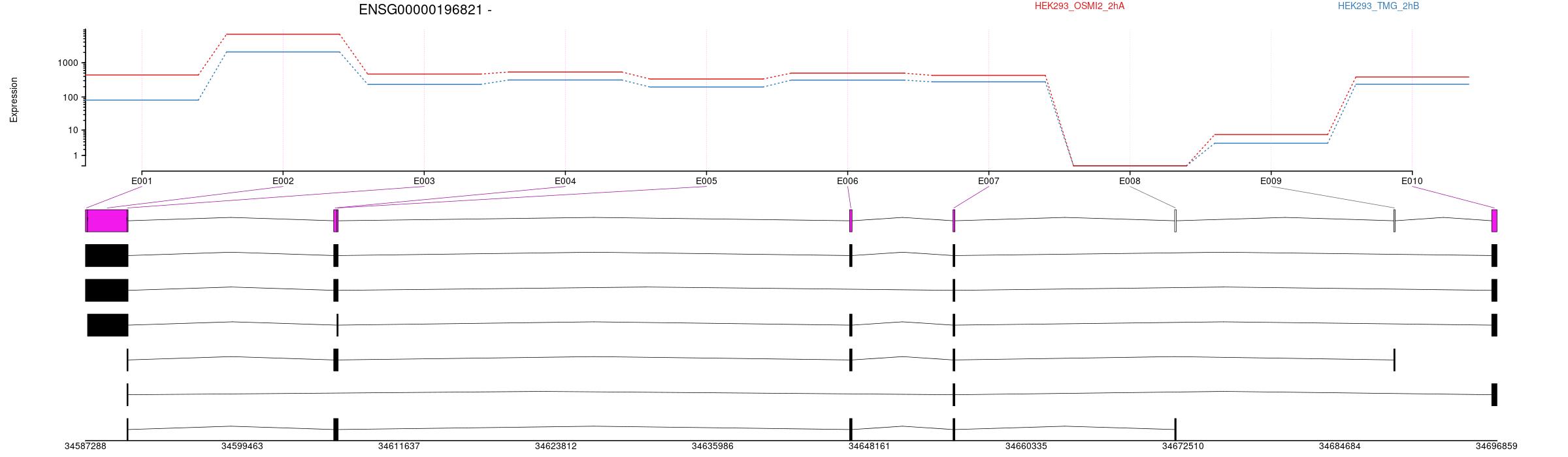Click first black transcript's large left exon
Viewport: 1568px width, 457px height.
pos(107,255)
